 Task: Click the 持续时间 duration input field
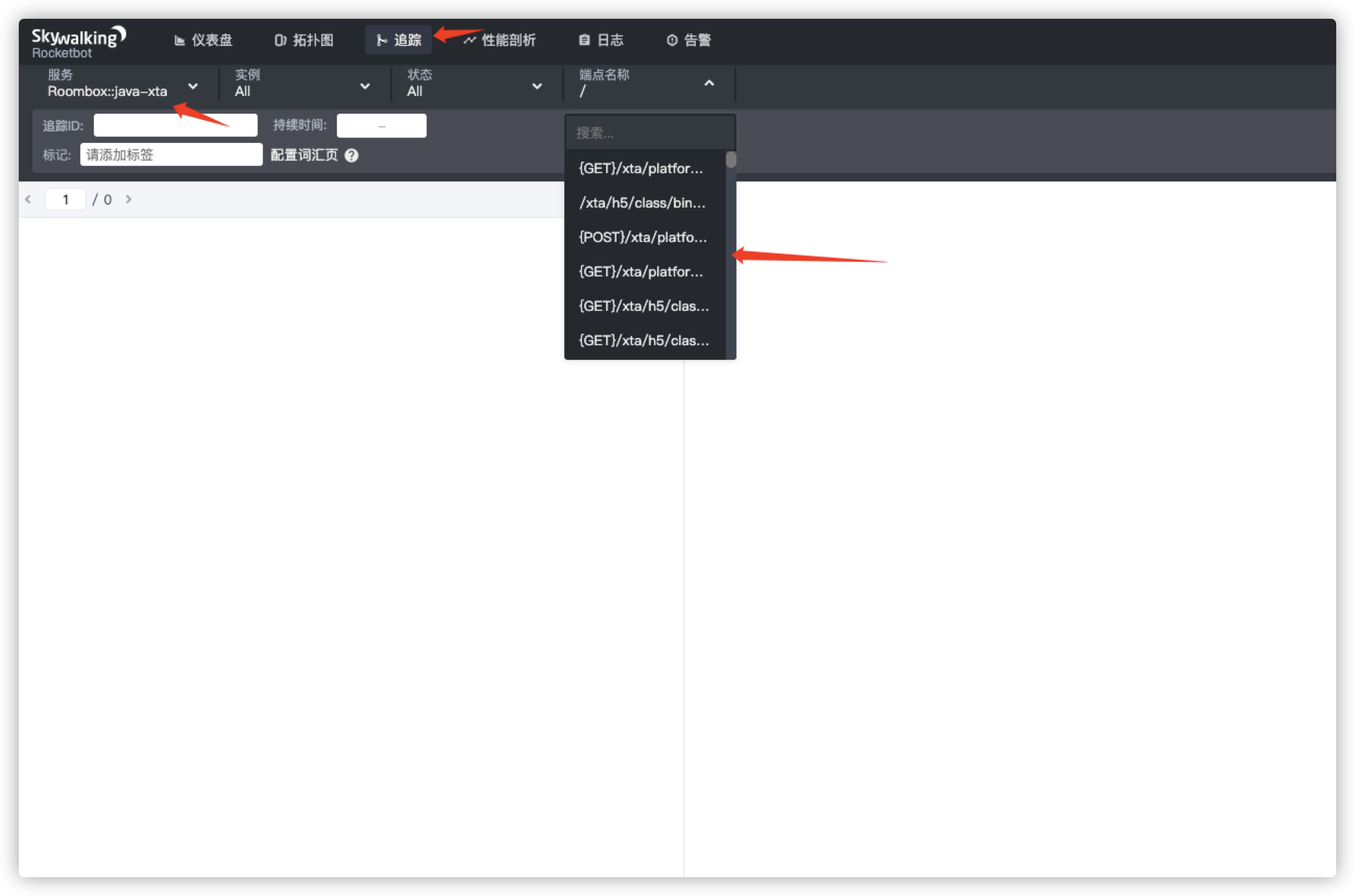pos(381,125)
